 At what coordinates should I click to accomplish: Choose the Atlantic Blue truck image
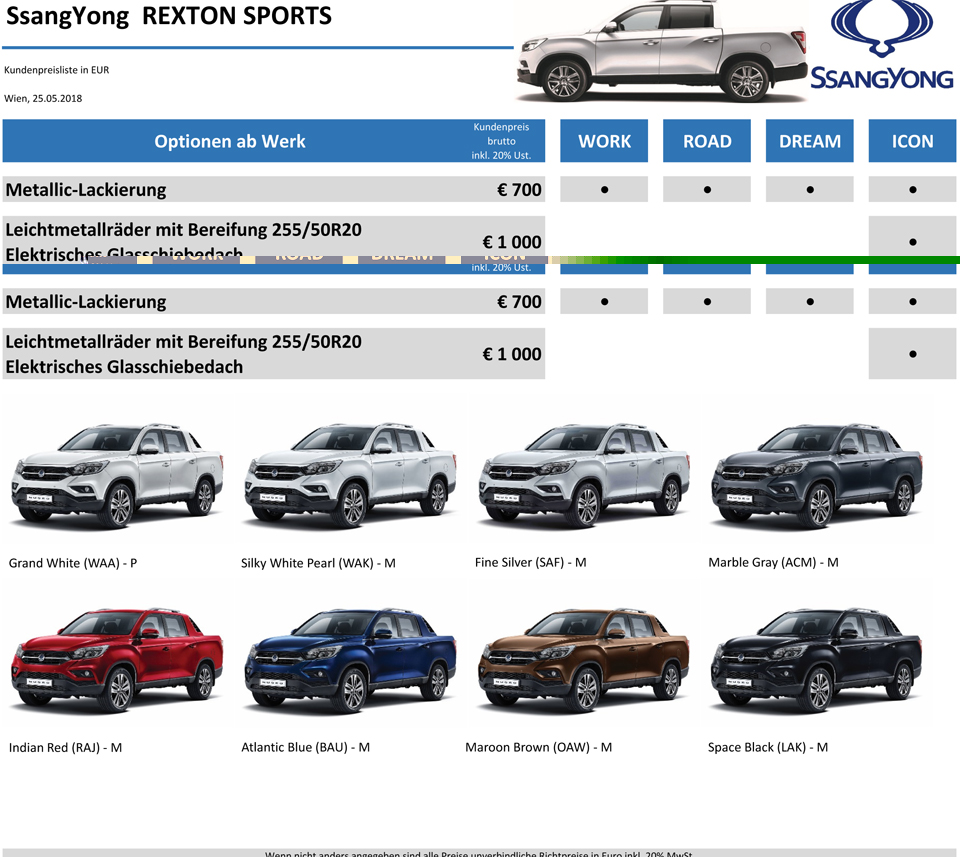click(350, 660)
